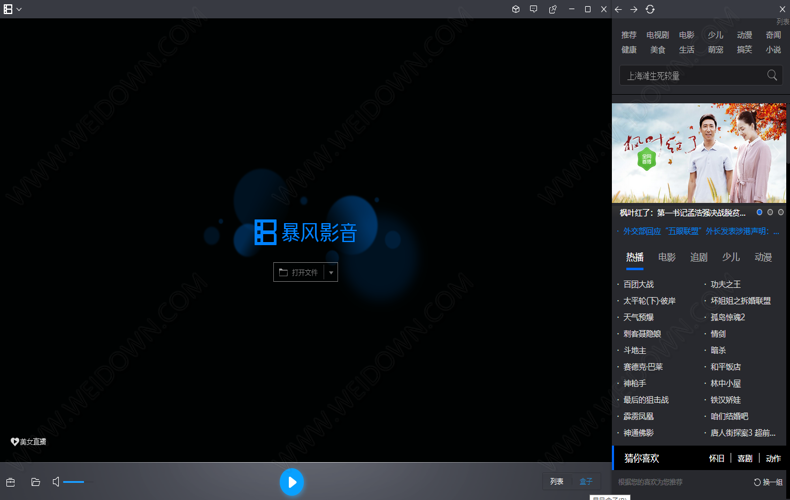790x500 pixels.
Task: Play 林中小屋 from the list
Action: coord(726,384)
